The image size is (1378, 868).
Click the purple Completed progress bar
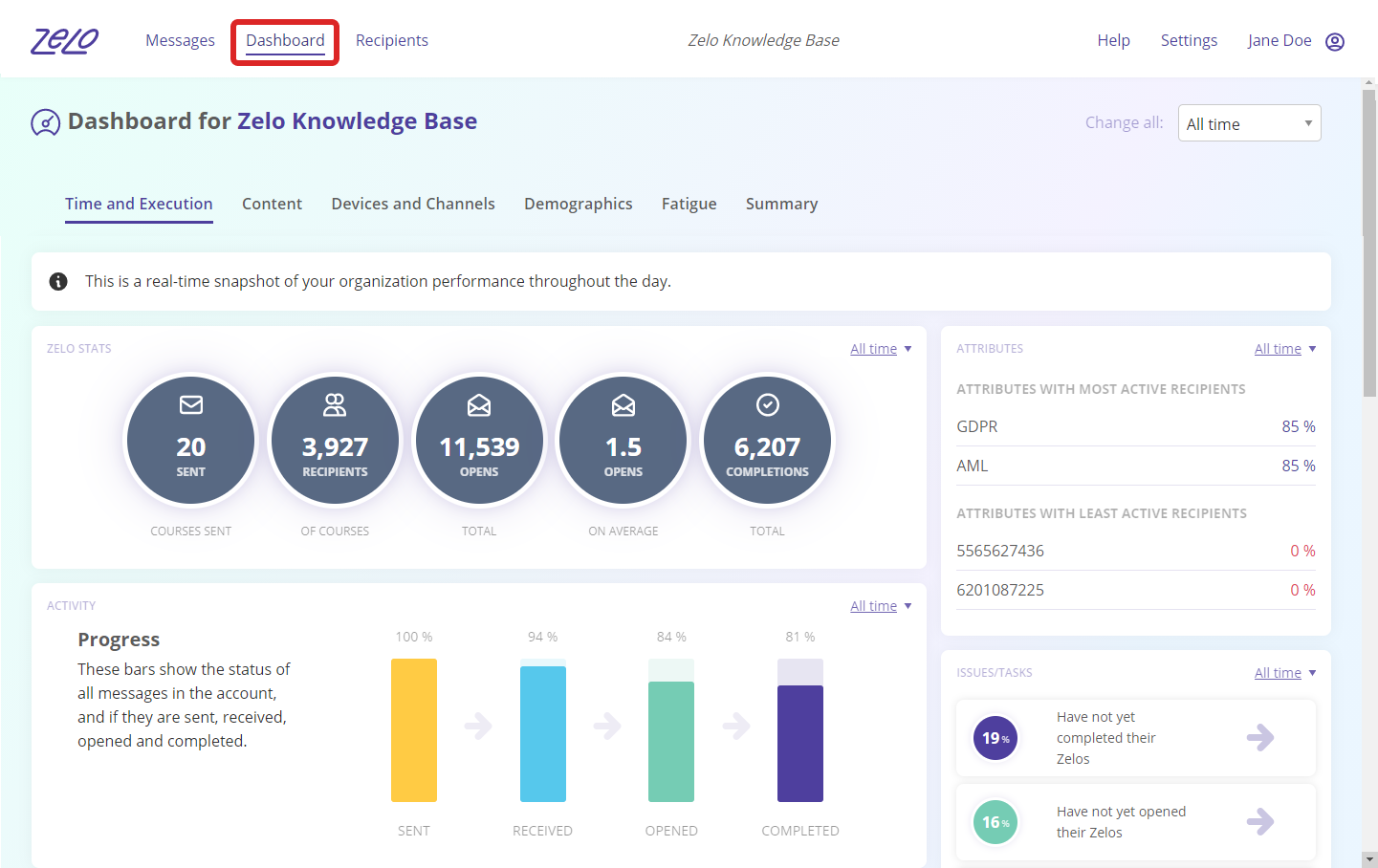pos(800,744)
